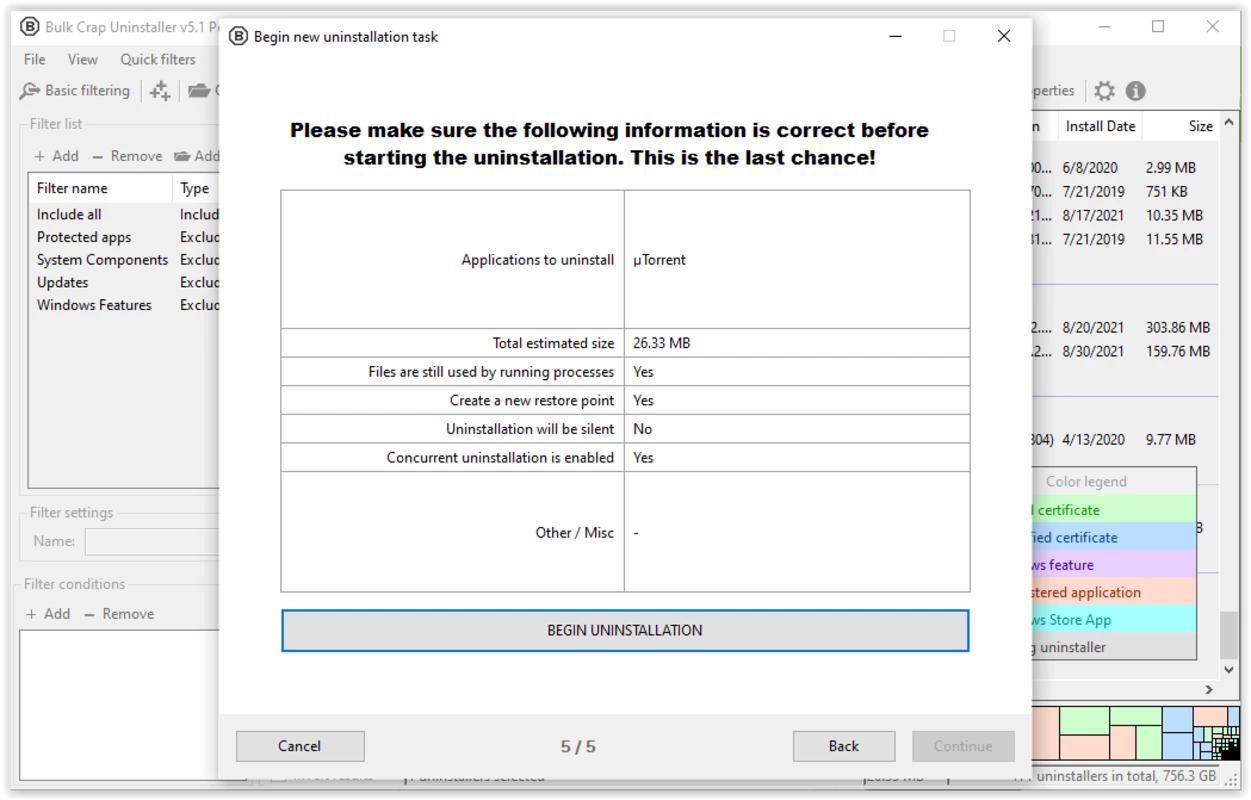The image size is (1251, 800).
Task: Add a new filter condition
Action: pos(48,614)
